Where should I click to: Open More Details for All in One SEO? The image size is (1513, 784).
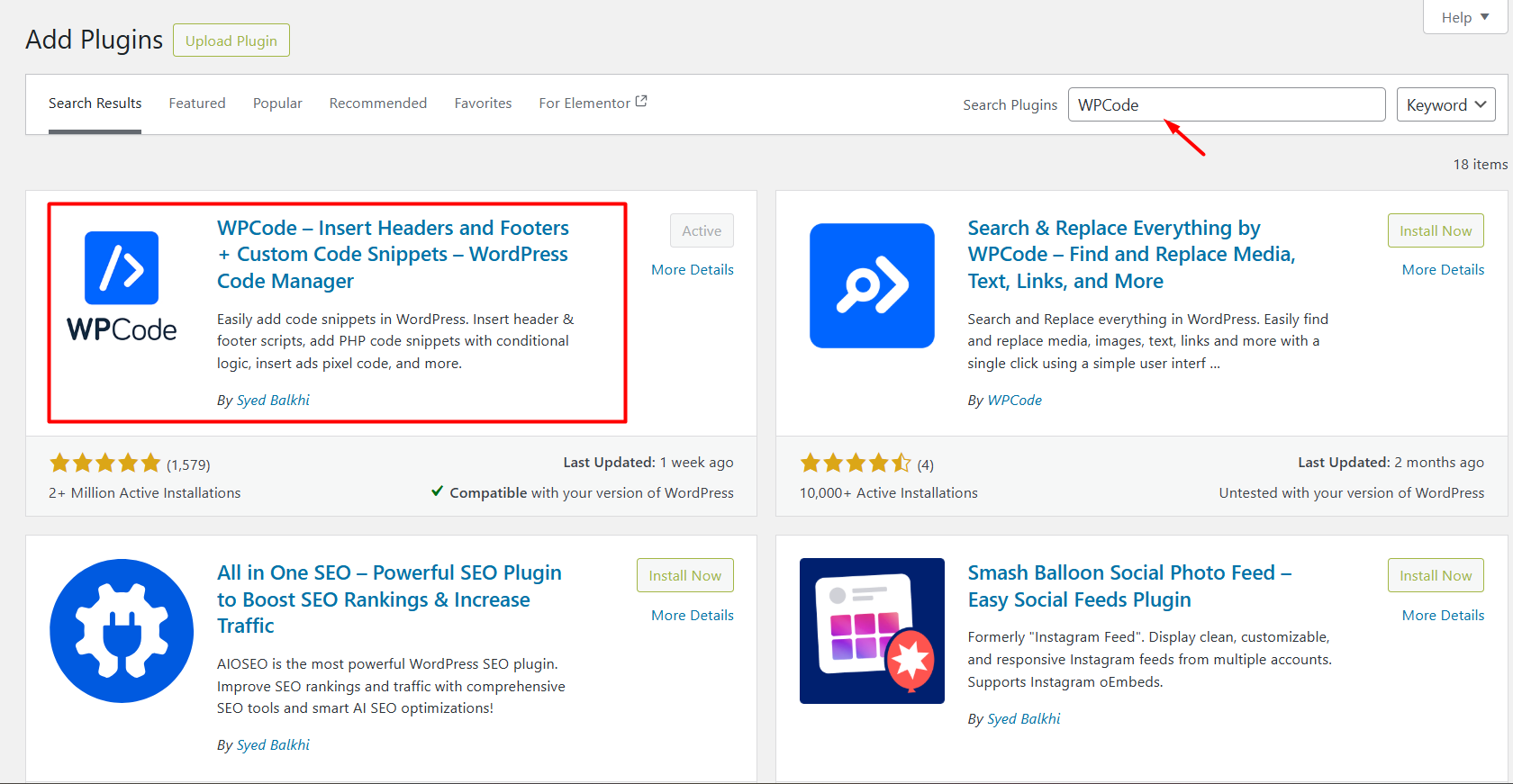693,616
